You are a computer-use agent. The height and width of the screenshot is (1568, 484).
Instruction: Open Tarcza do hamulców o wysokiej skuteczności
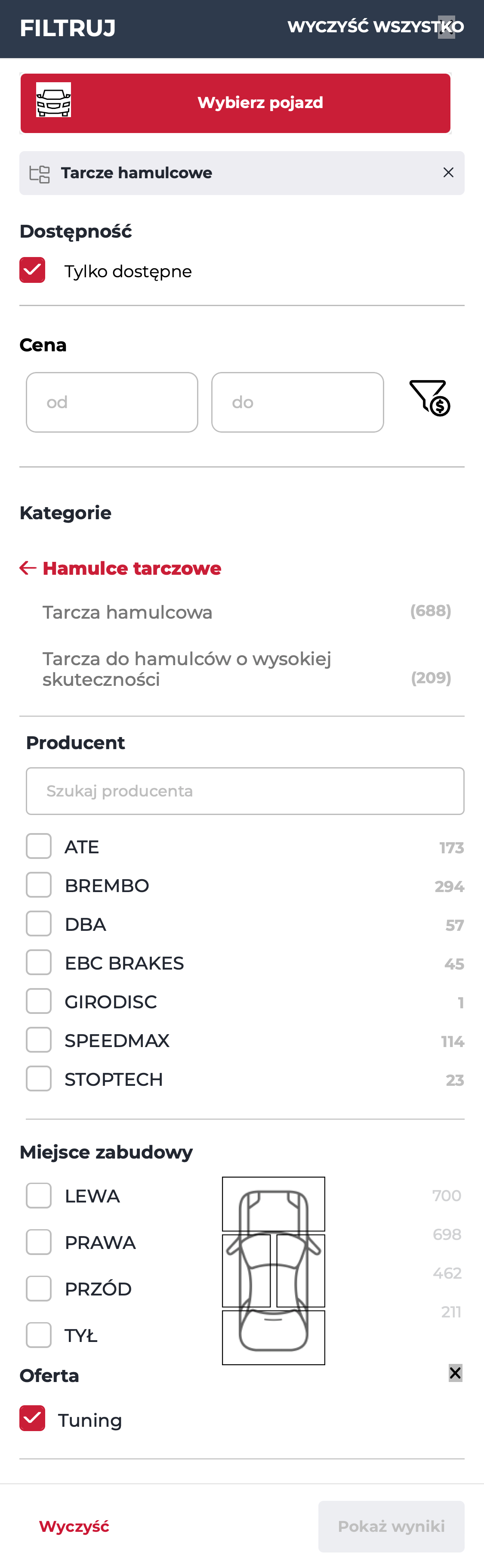coord(187,669)
